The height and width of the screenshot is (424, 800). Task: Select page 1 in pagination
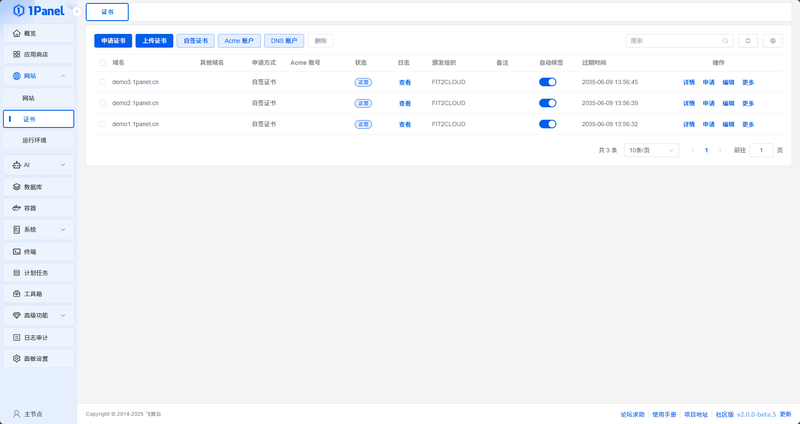706,151
